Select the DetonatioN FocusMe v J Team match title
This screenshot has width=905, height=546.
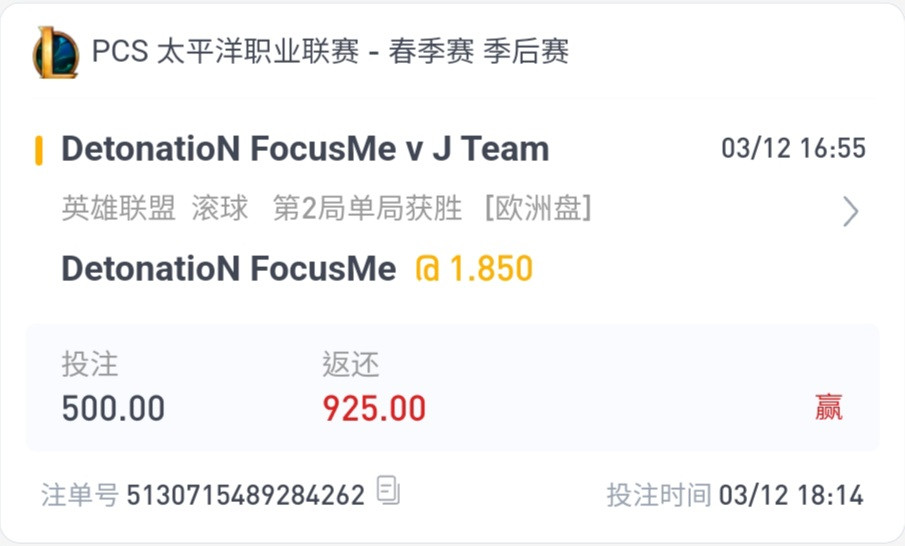coord(305,149)
